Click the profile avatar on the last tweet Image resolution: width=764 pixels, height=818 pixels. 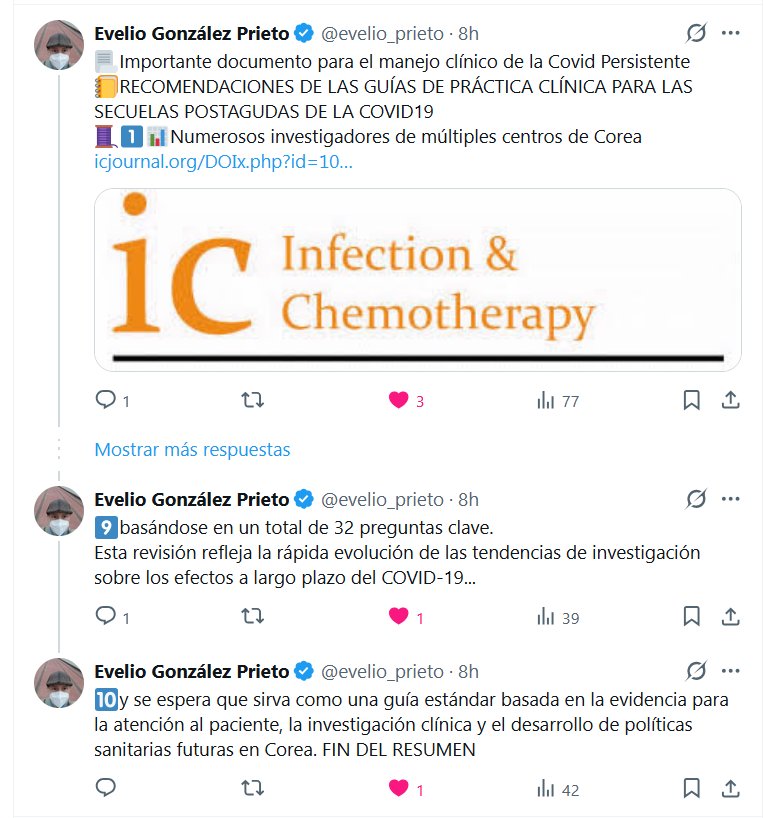coord(59,683)
